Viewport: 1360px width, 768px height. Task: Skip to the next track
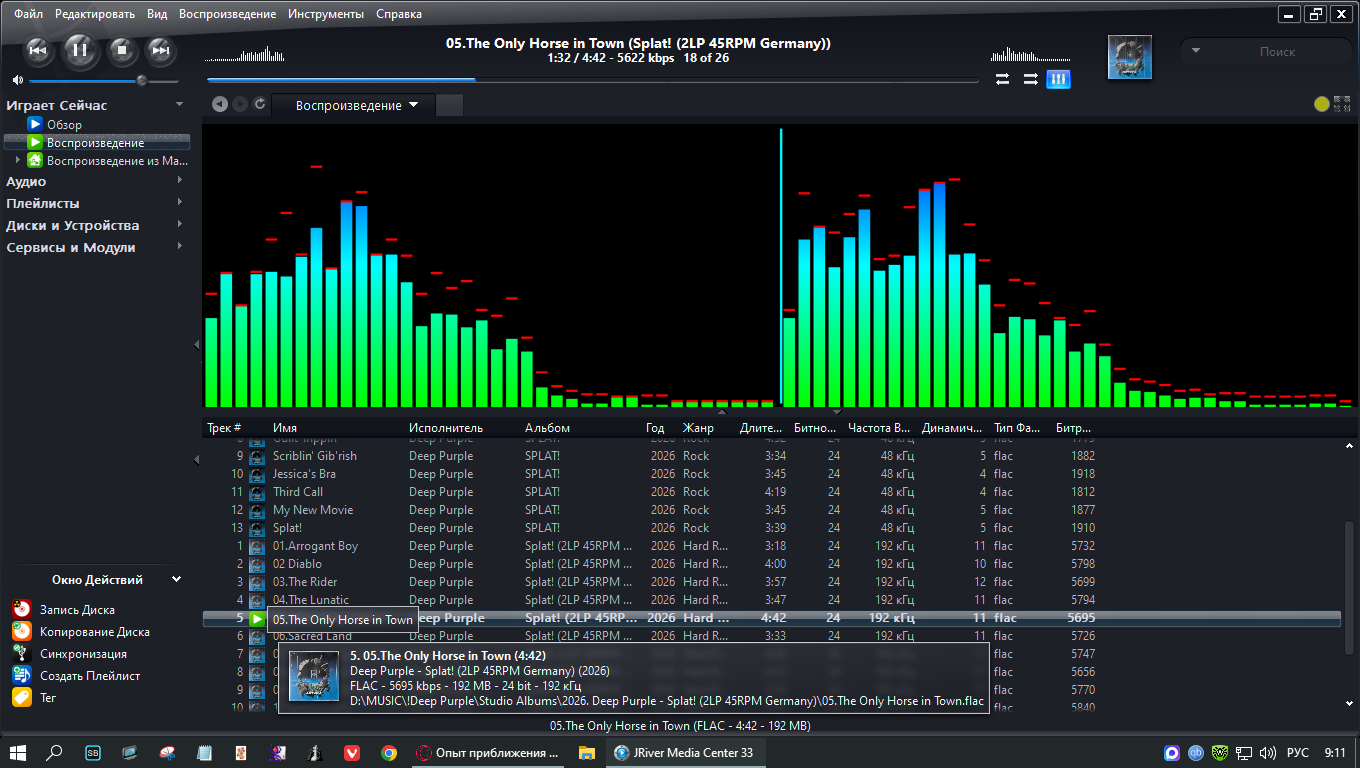161,50
